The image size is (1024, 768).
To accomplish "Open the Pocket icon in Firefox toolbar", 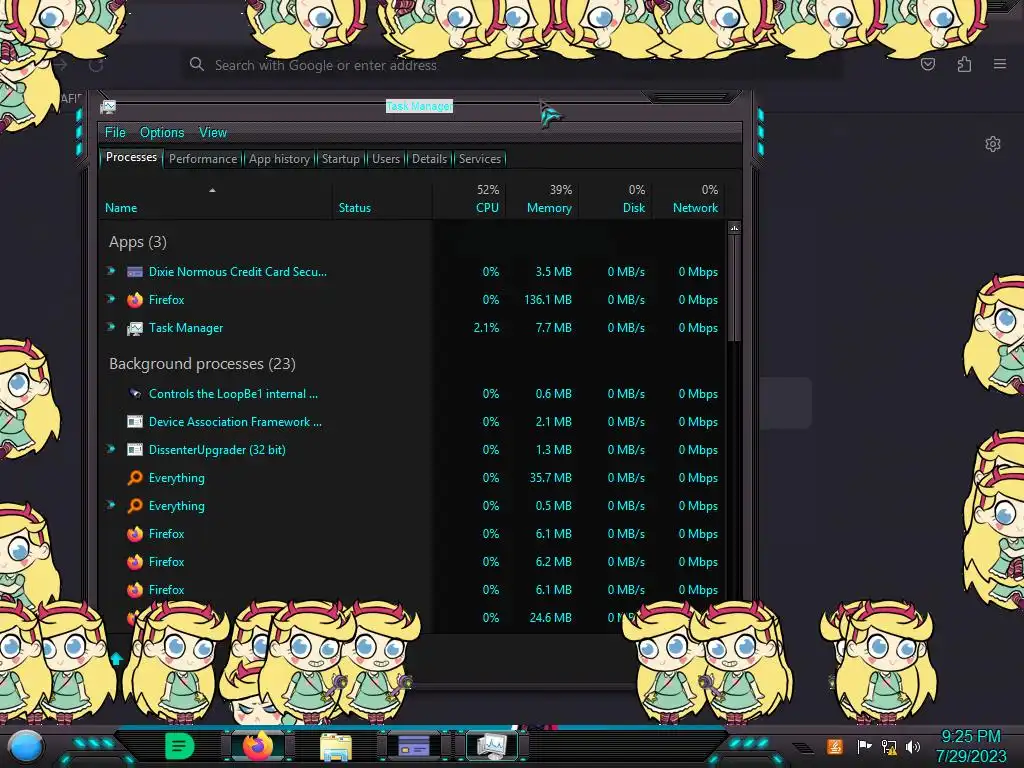I will pyautogui.click(x=927, y=64).
